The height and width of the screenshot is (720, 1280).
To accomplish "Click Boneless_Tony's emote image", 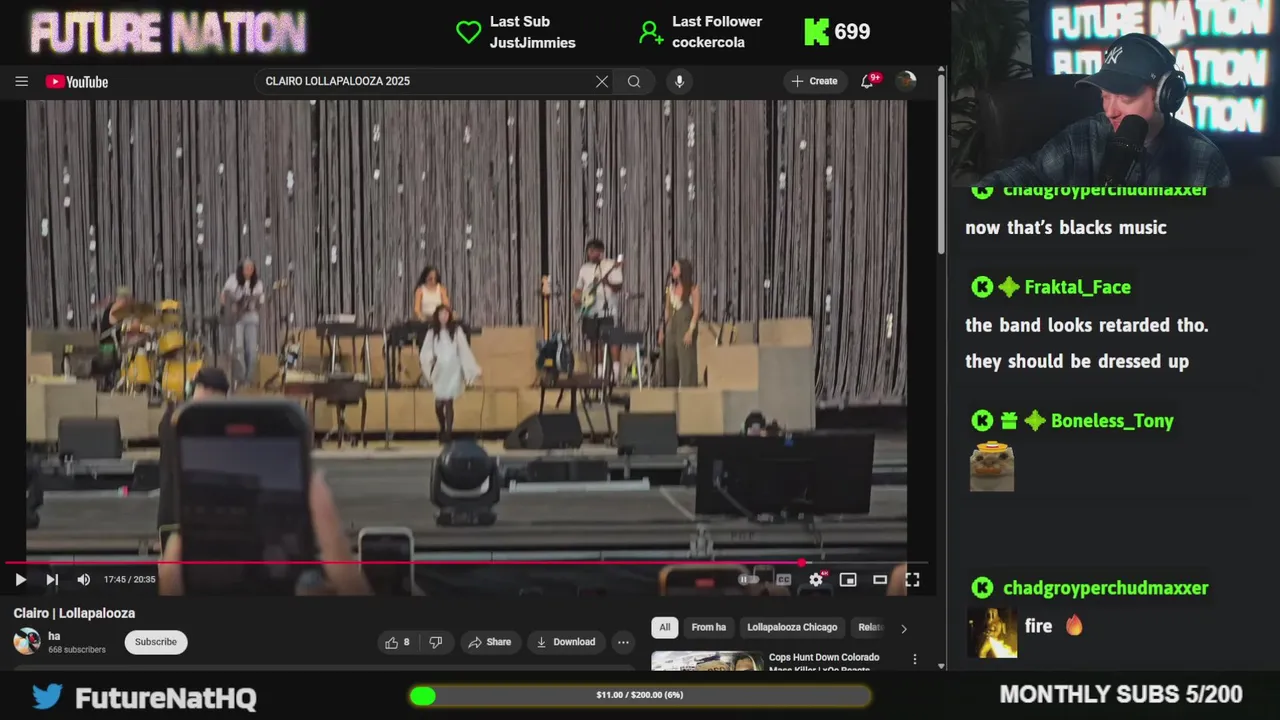I will point(992,466).
